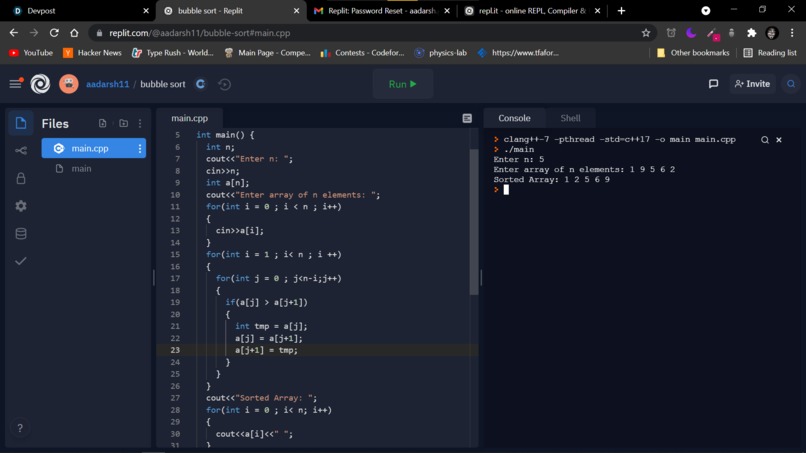The image size is (806, 453).
Task: Open the Chrome profile avatar
Action: (x=772, y=33)
